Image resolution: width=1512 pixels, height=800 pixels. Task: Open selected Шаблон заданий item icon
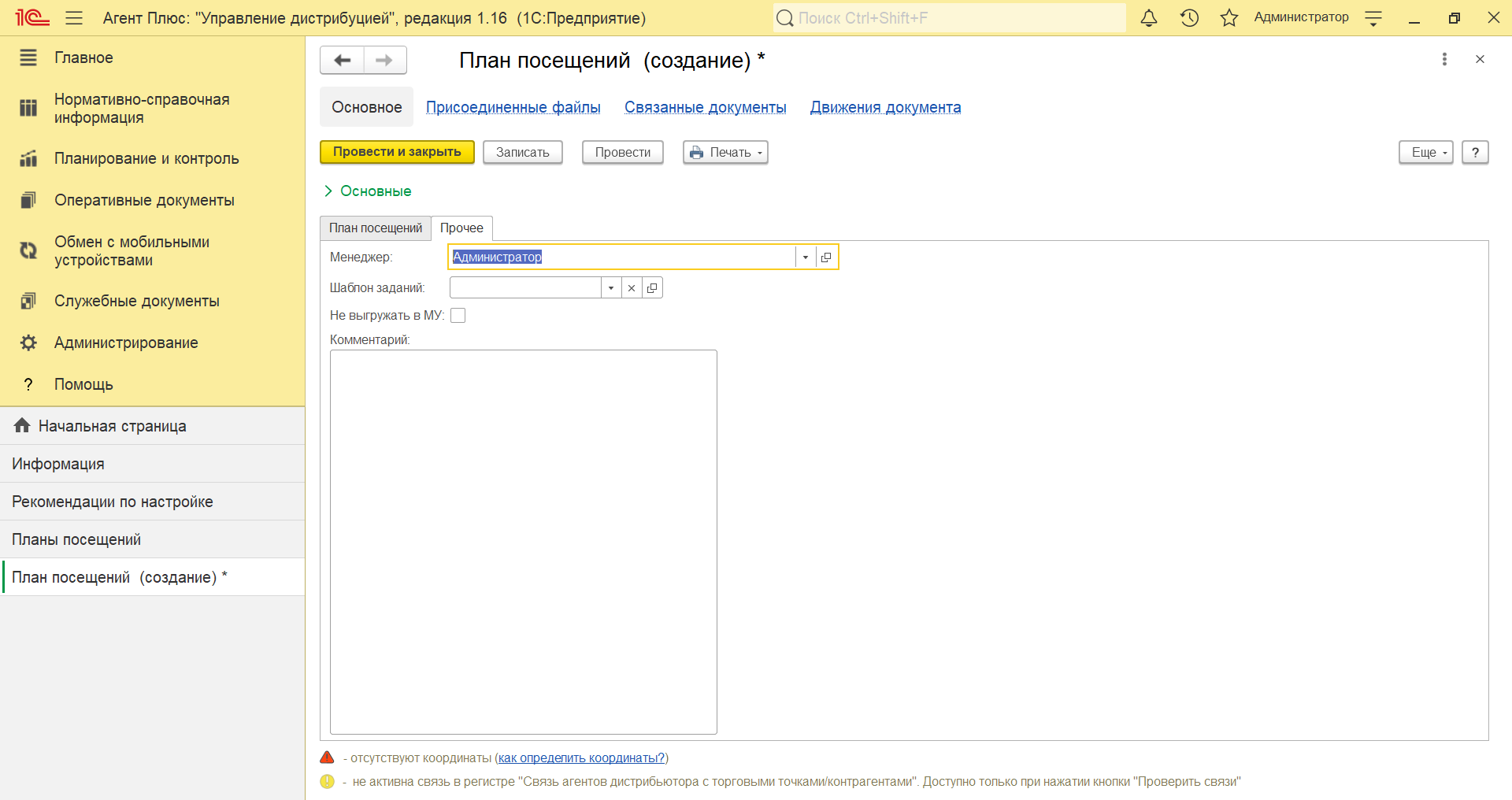coord(652,288)
